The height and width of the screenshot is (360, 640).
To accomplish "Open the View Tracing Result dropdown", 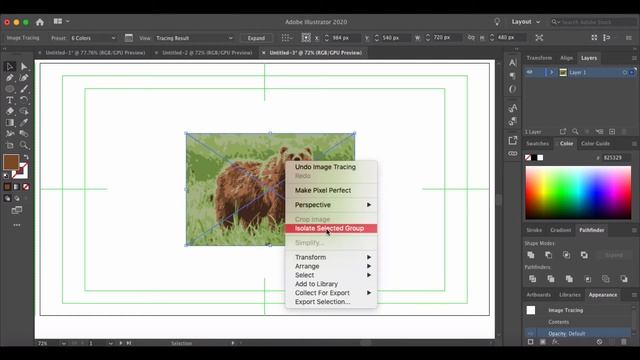I will click(194, 38).
